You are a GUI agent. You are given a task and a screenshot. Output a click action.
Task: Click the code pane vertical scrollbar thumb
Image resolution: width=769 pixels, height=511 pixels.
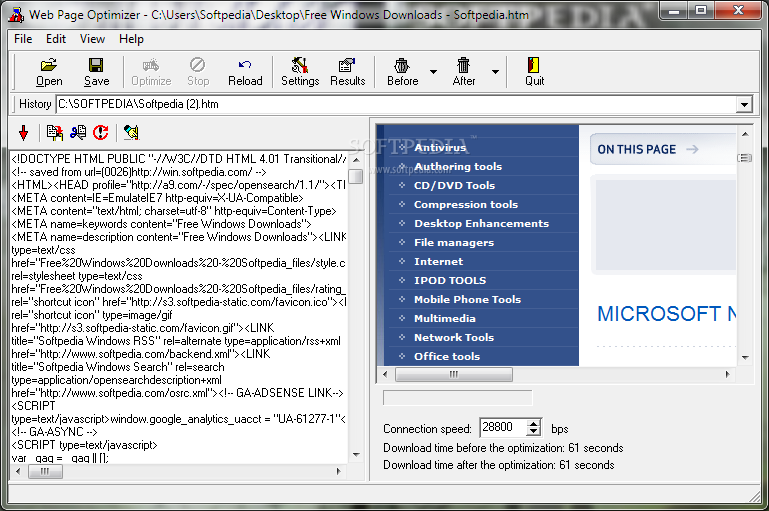point(356,176)
